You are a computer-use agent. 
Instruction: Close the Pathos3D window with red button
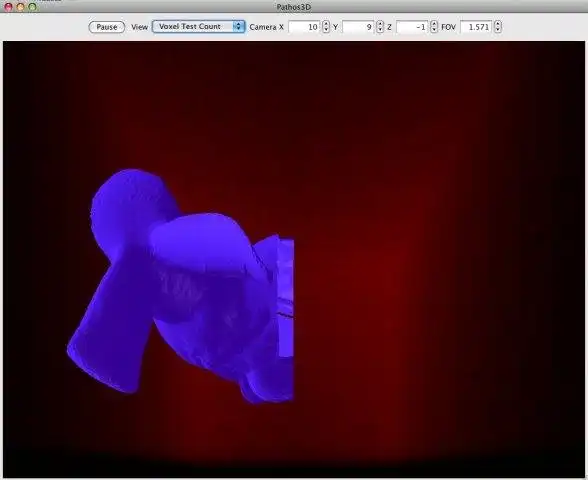tap(8, 7)
